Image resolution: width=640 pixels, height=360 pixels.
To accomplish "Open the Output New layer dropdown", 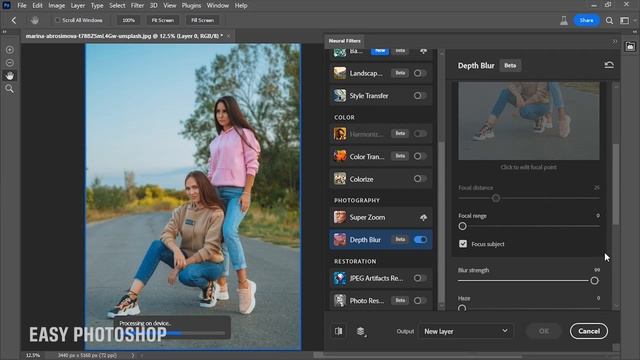I will [x=465, y=331].
